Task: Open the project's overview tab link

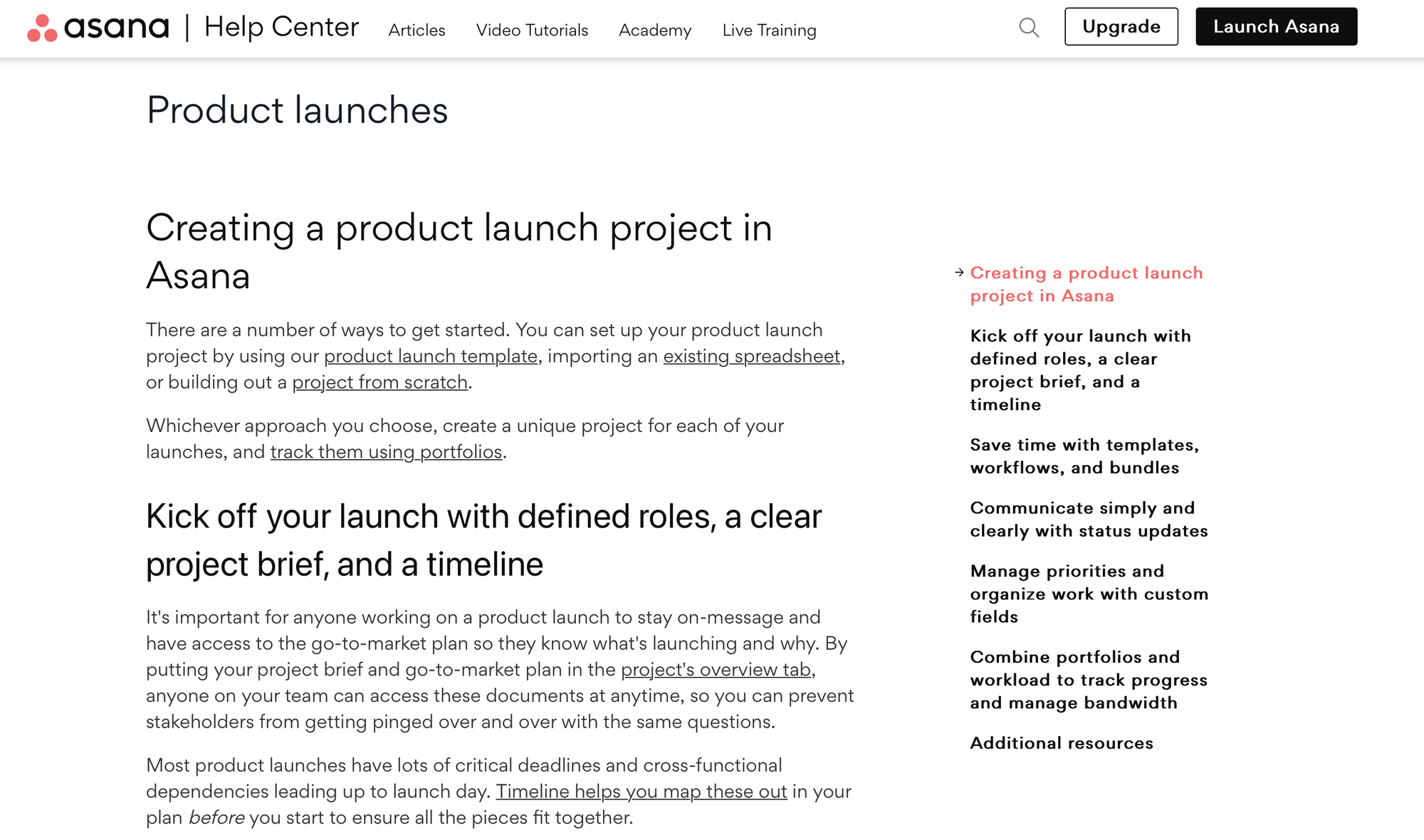Action: pyautogui.click(x=716, y=669)
